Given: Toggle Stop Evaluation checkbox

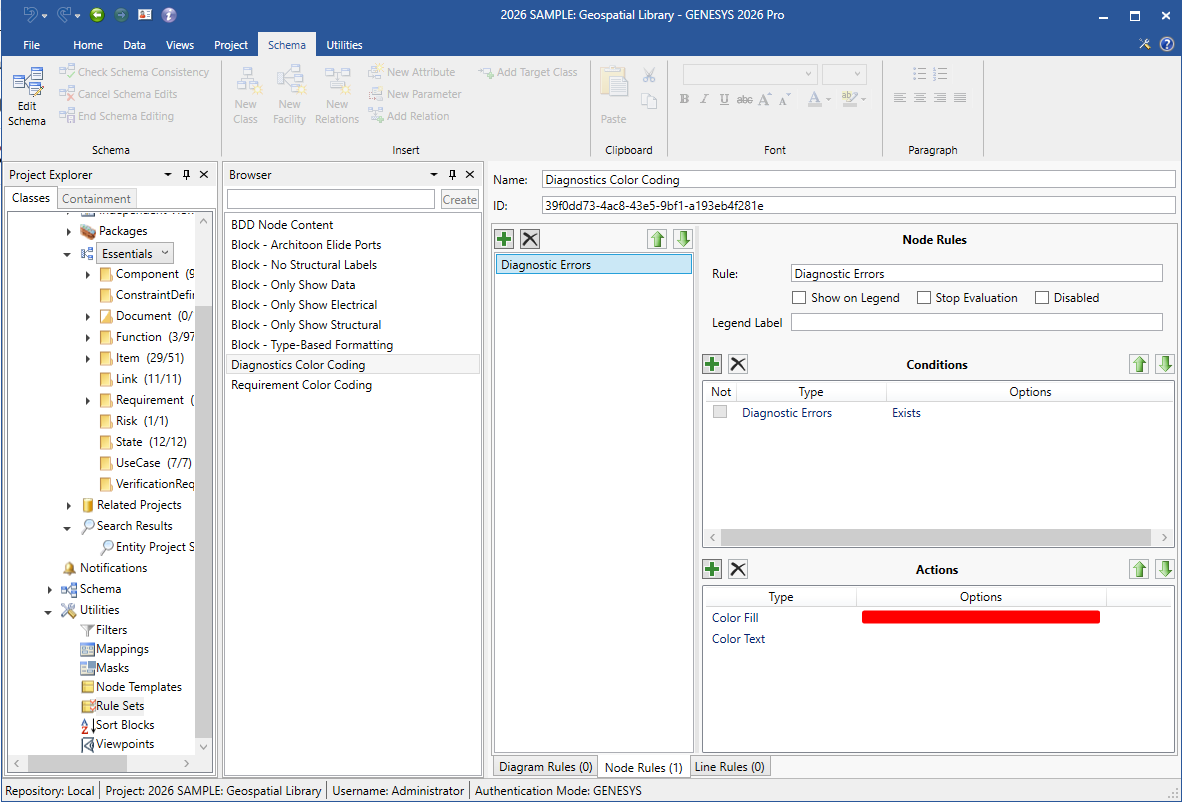Looking at the screenshot, I should [x=924, y=298].
